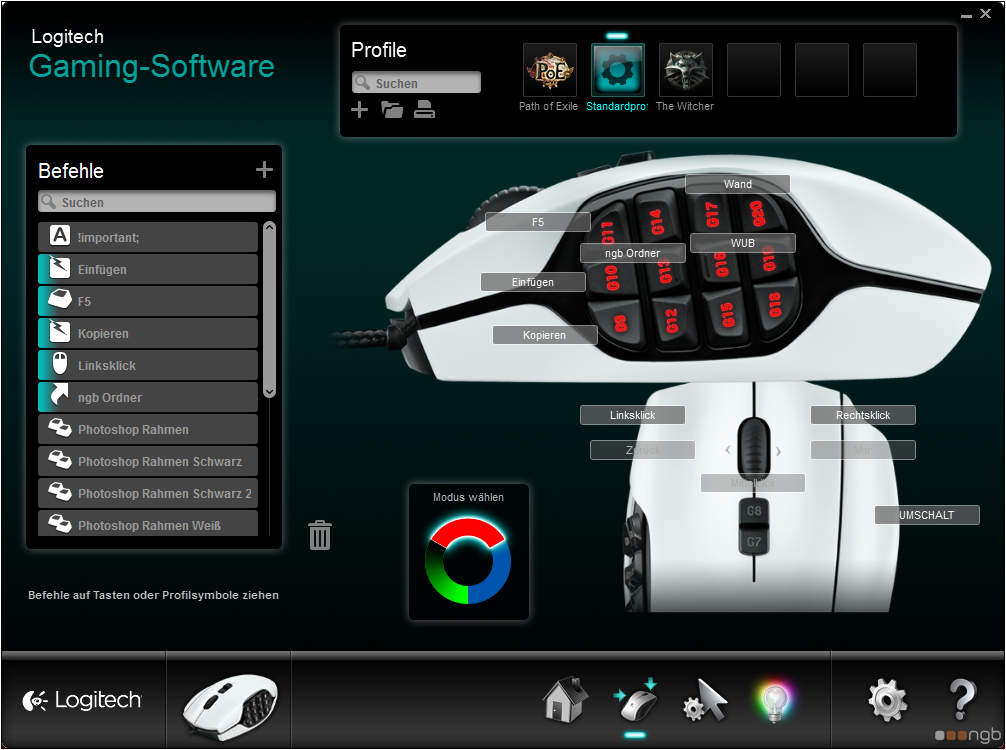Click the trash can delete icon
Image resolution: width=1006 pixels, height=750 pixels.
[x=320, y=535]
